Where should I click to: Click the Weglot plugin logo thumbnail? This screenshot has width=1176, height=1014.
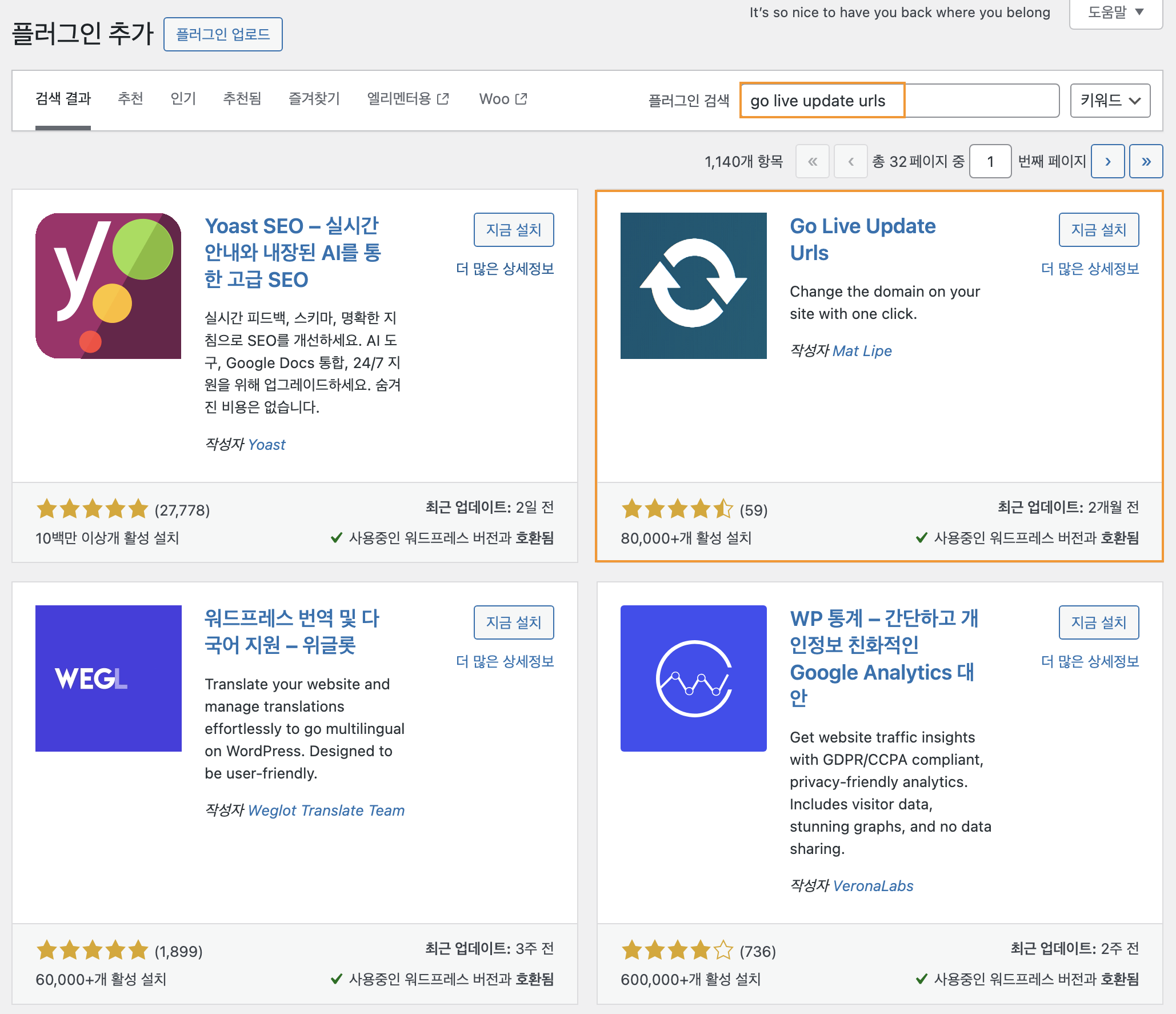coord(108,678)
